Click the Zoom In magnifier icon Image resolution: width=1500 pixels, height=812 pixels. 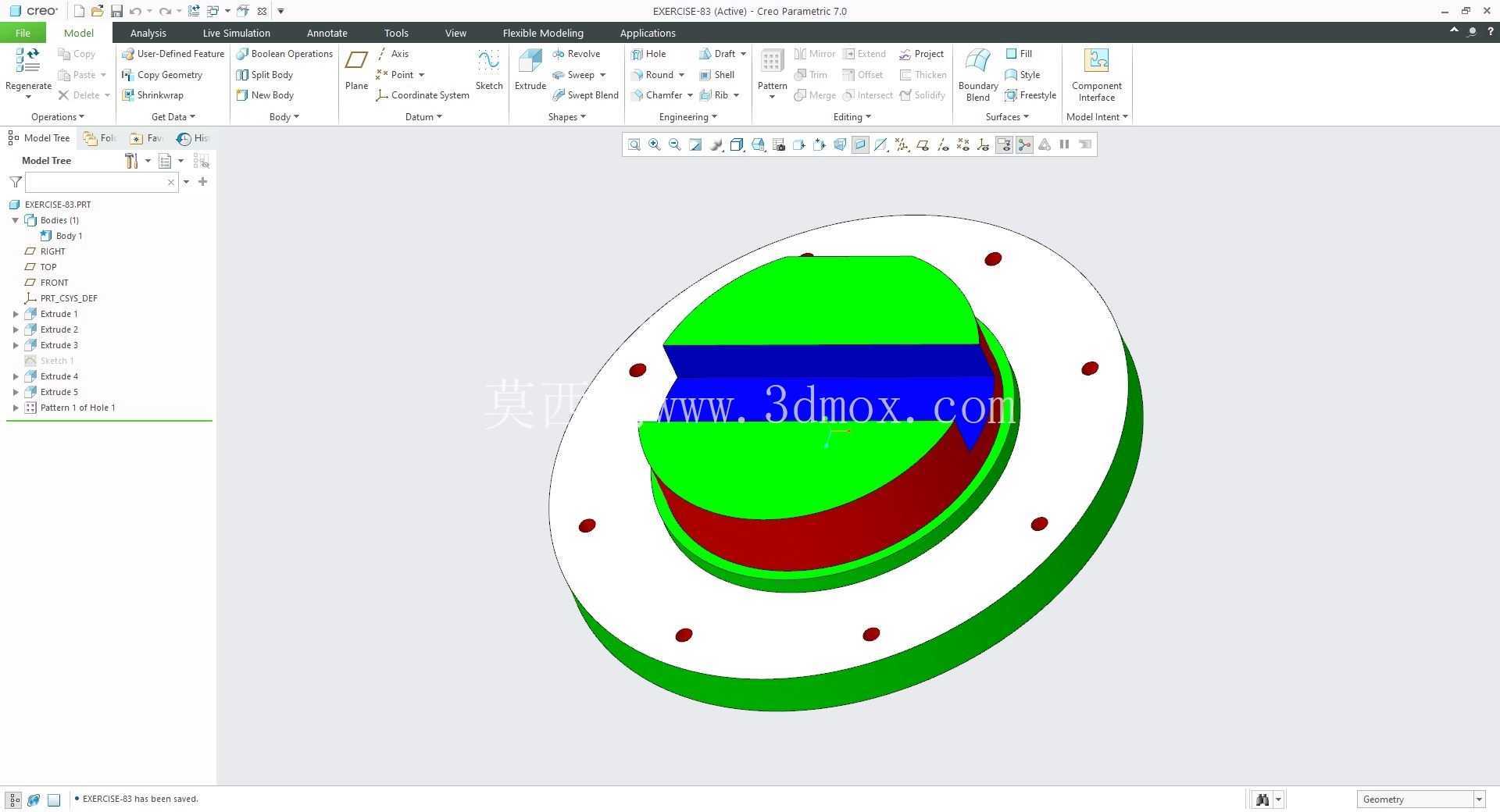pos(655,144)
